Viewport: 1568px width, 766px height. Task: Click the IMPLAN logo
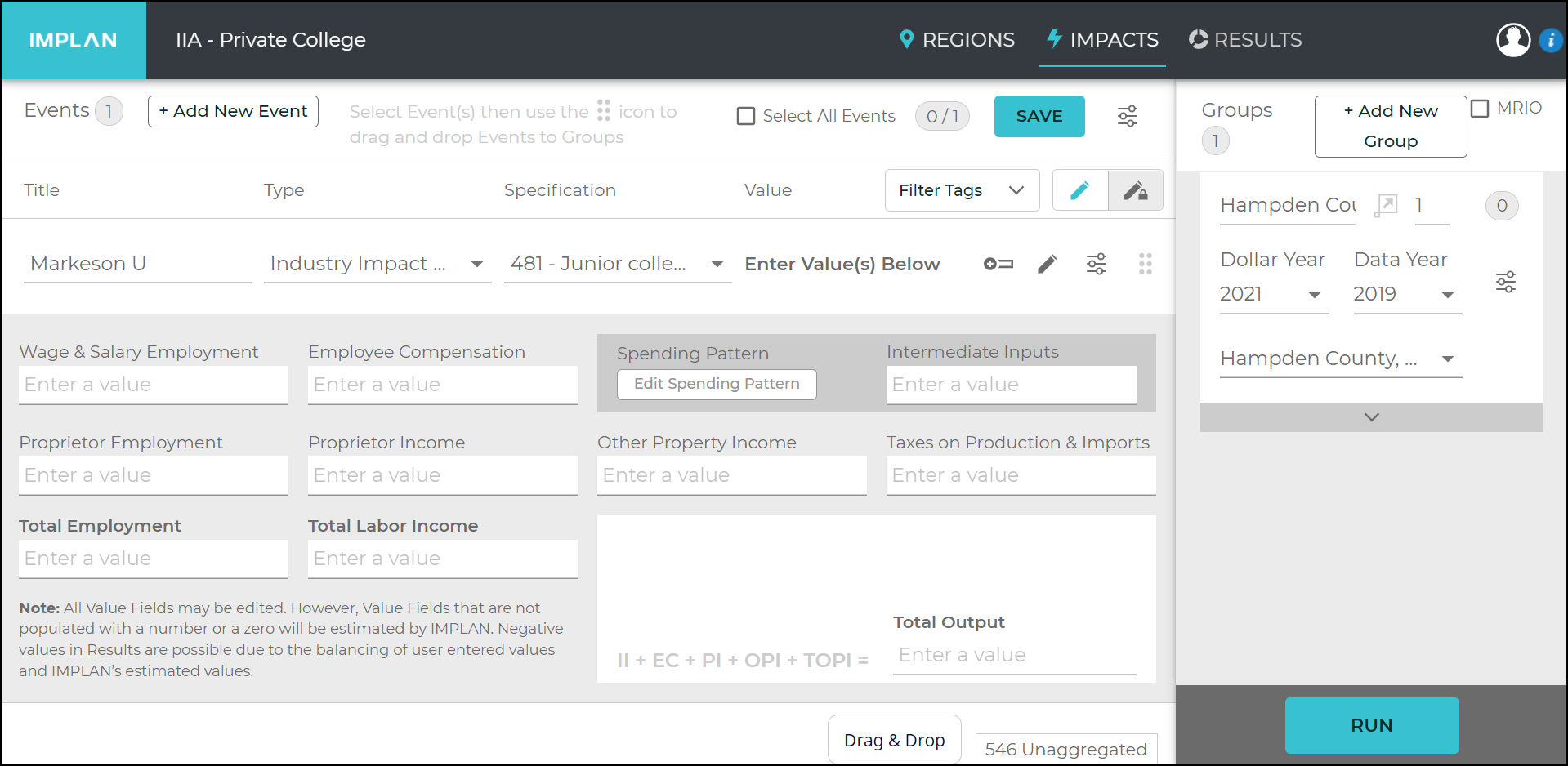tap(74, 40)
